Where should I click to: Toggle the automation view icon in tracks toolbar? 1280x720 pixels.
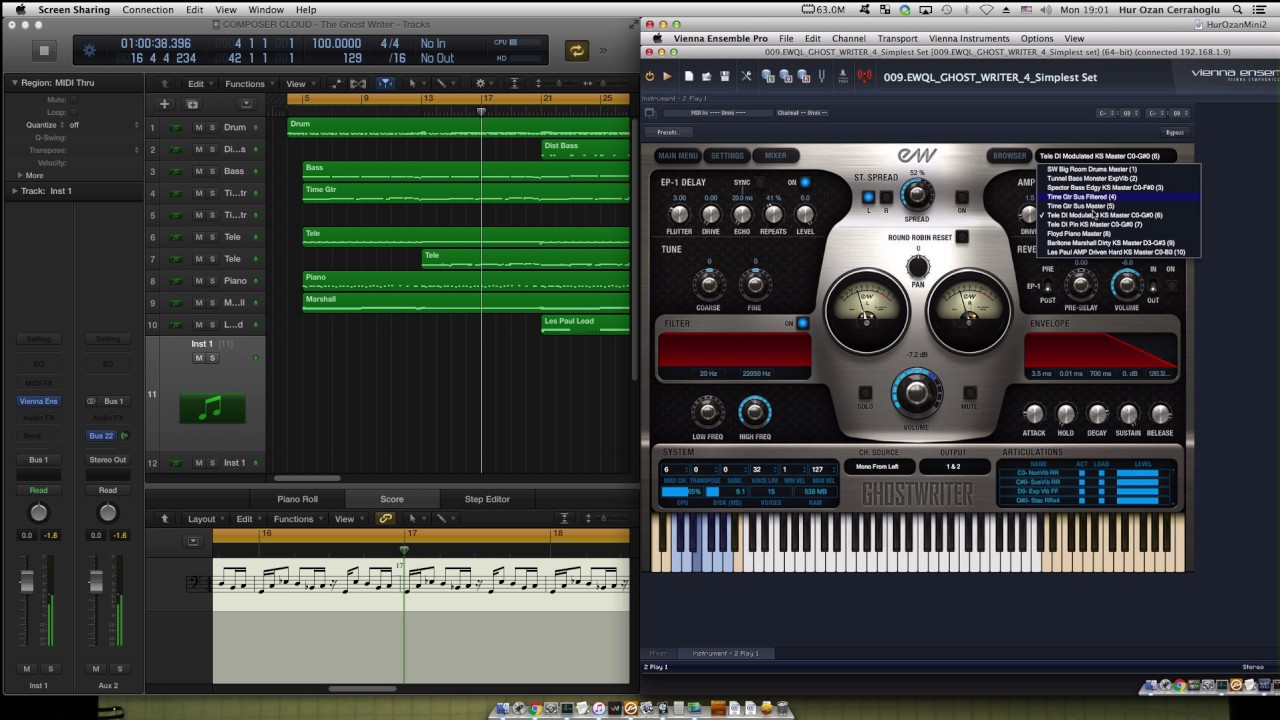pos(334,84)
